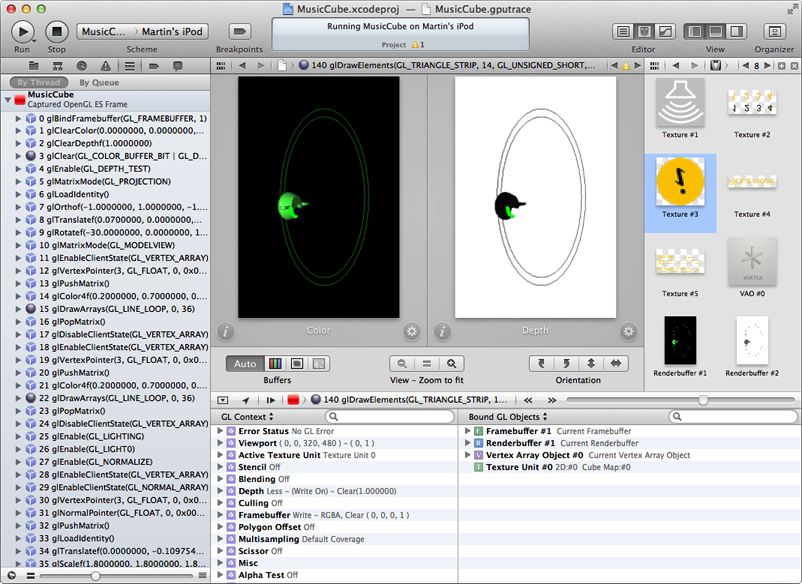The width and height of the screenshot is (802, 584).
Task: Adjust the frame scrubber slider in debug bar
Action: coord(703,400)
